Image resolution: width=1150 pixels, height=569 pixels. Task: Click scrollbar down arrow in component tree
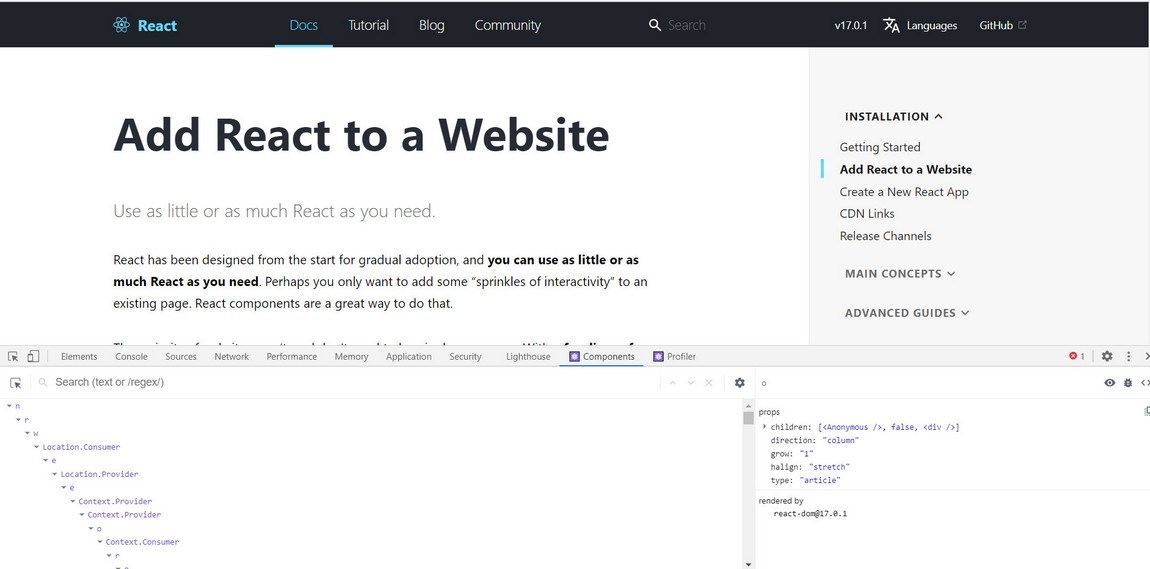(x=748, y=564)
